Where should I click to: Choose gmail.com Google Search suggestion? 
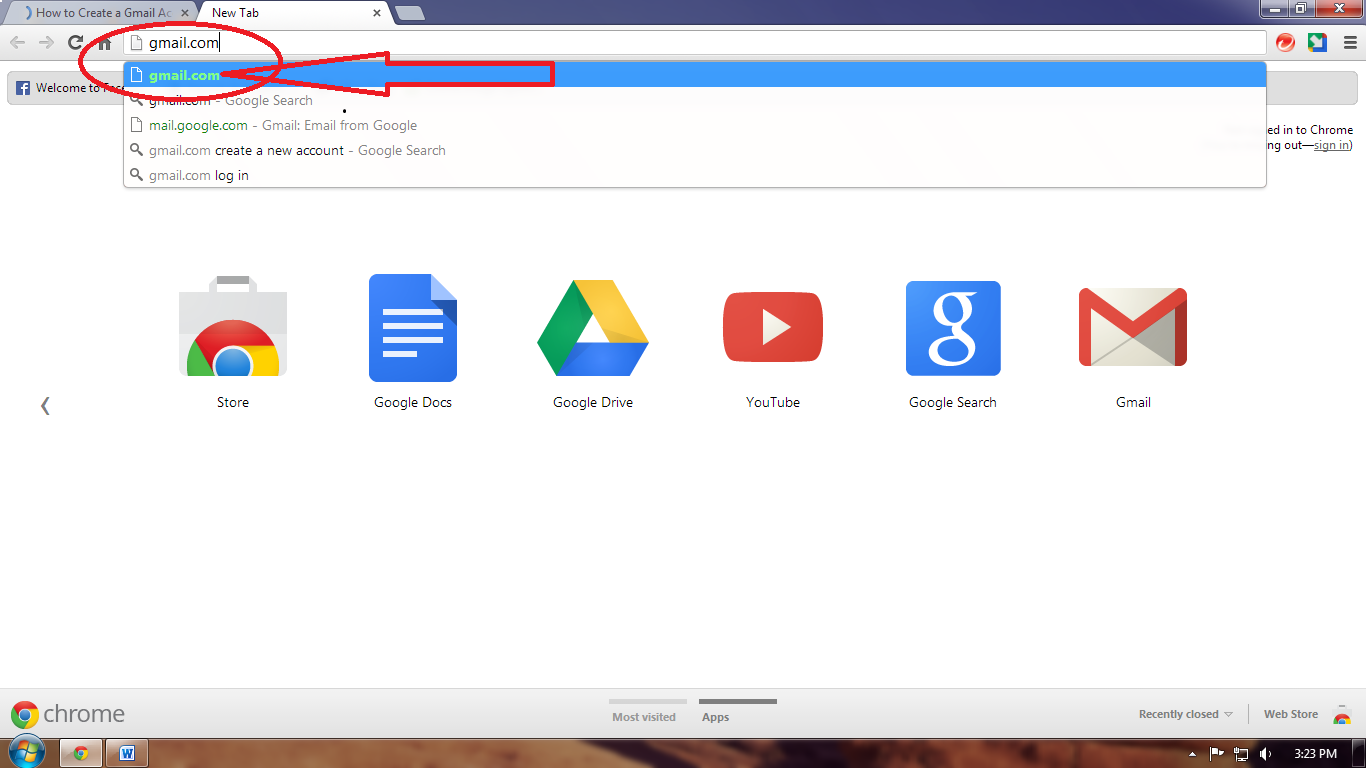click(695, 100)
